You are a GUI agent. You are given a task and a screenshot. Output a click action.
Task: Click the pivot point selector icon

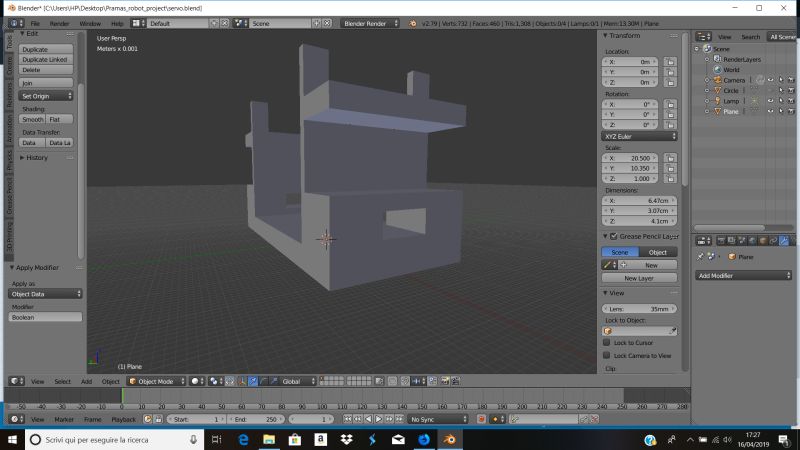point(214,381)
